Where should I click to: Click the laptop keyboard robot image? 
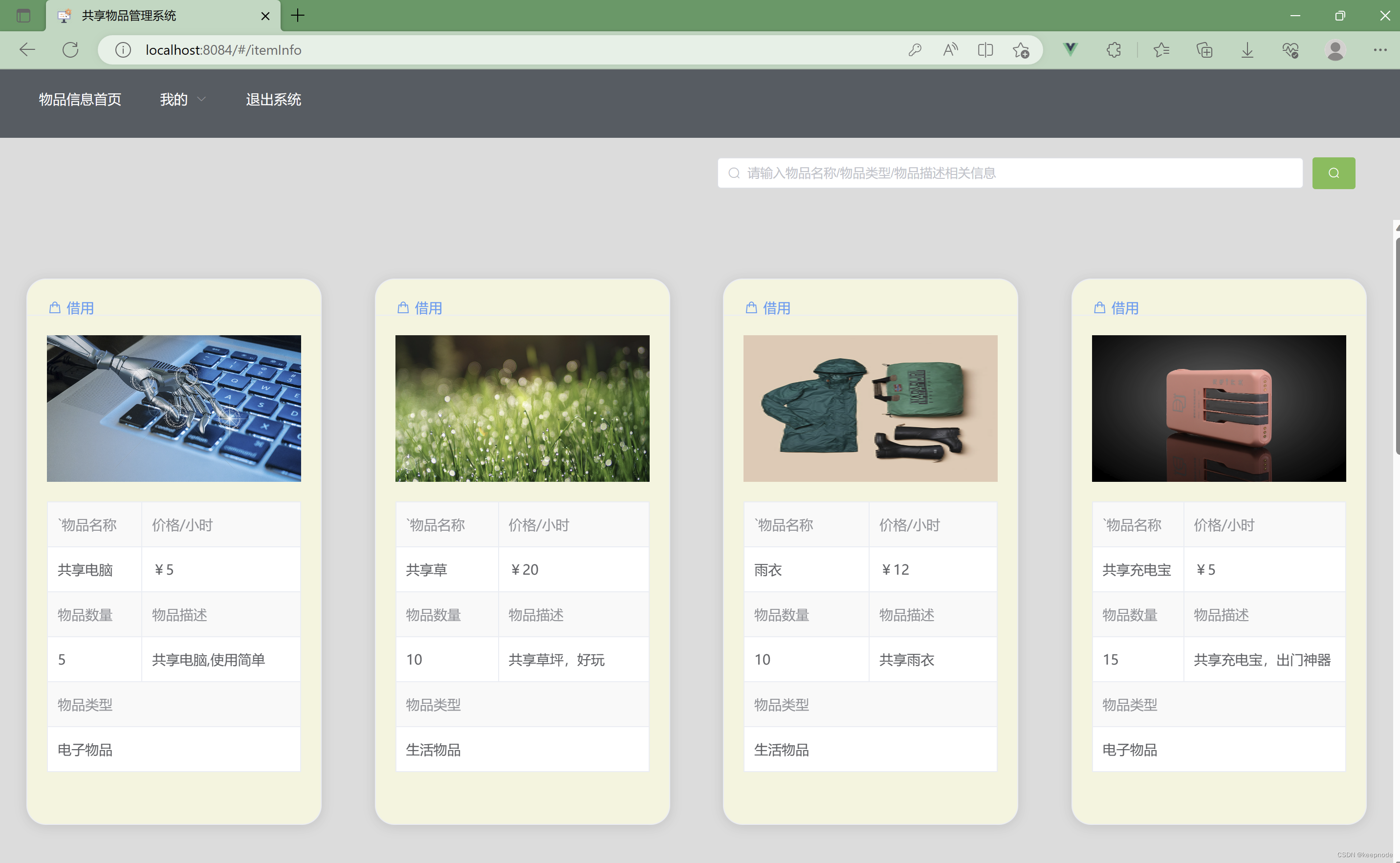pyautogui.click(x=174, y=408)
